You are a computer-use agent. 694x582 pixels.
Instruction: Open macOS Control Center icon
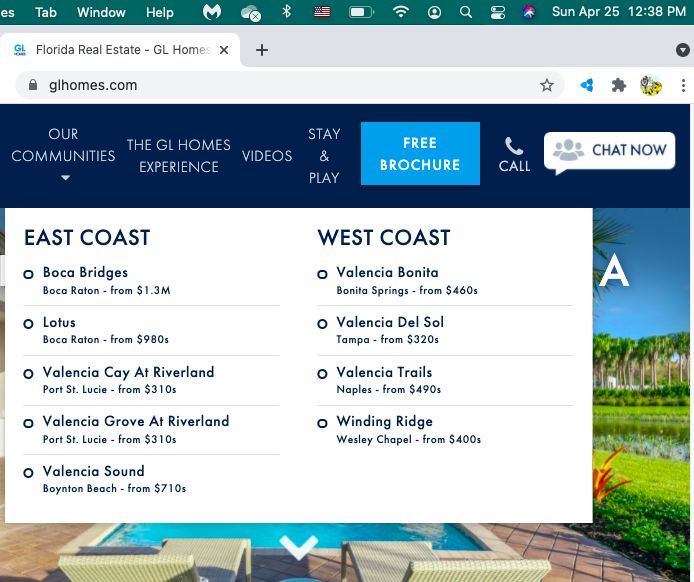498,12
